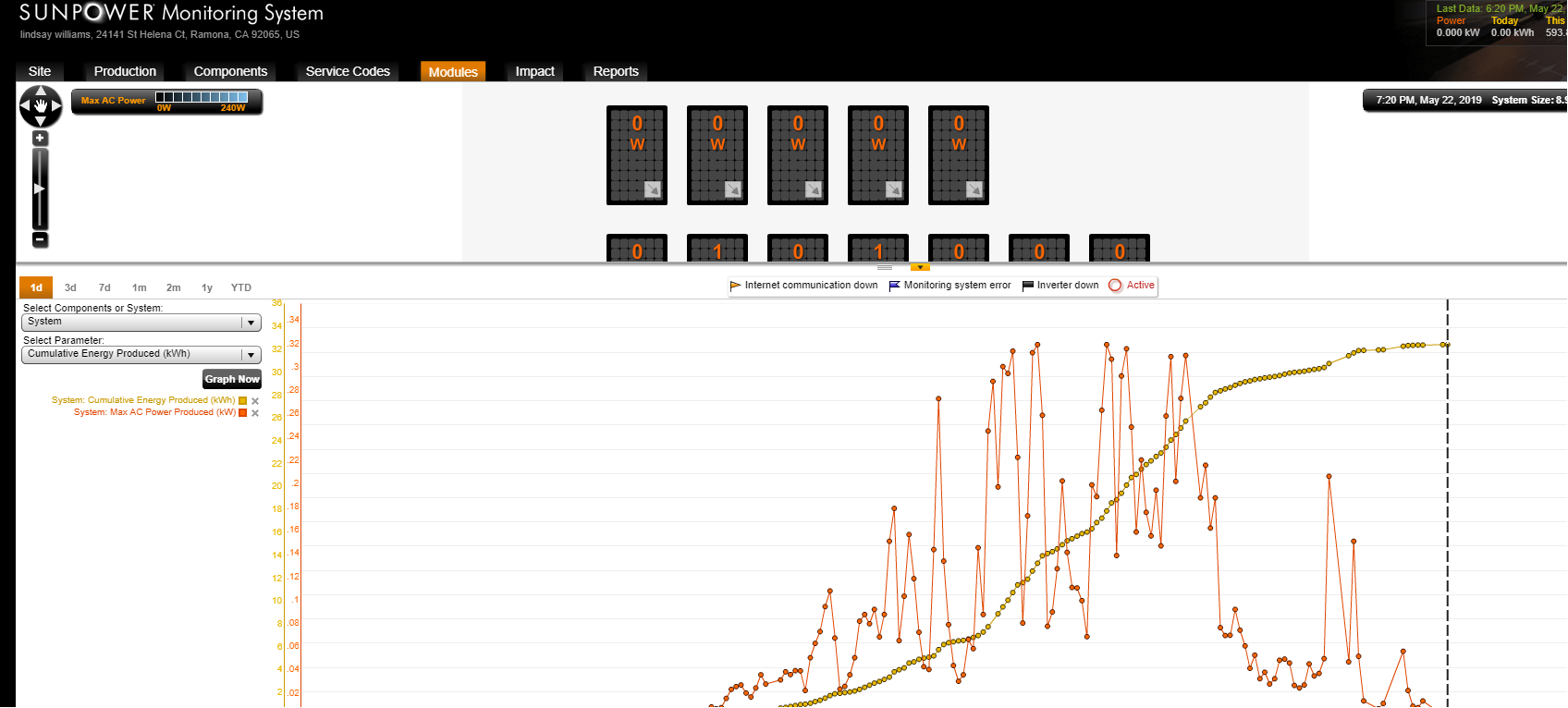Image resolution: width=1568 pixels, height=708 pixels.
Task: Pan the module view up
Action: [41, 92]
